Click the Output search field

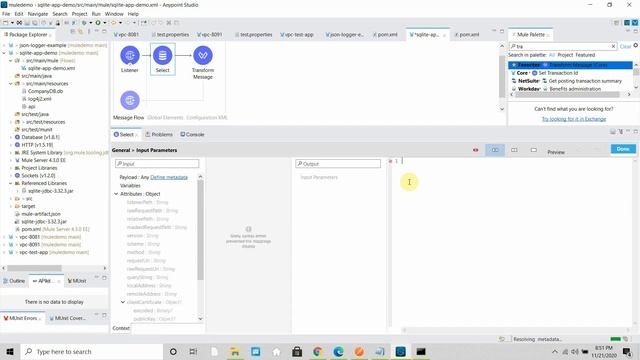coord(338,164)
